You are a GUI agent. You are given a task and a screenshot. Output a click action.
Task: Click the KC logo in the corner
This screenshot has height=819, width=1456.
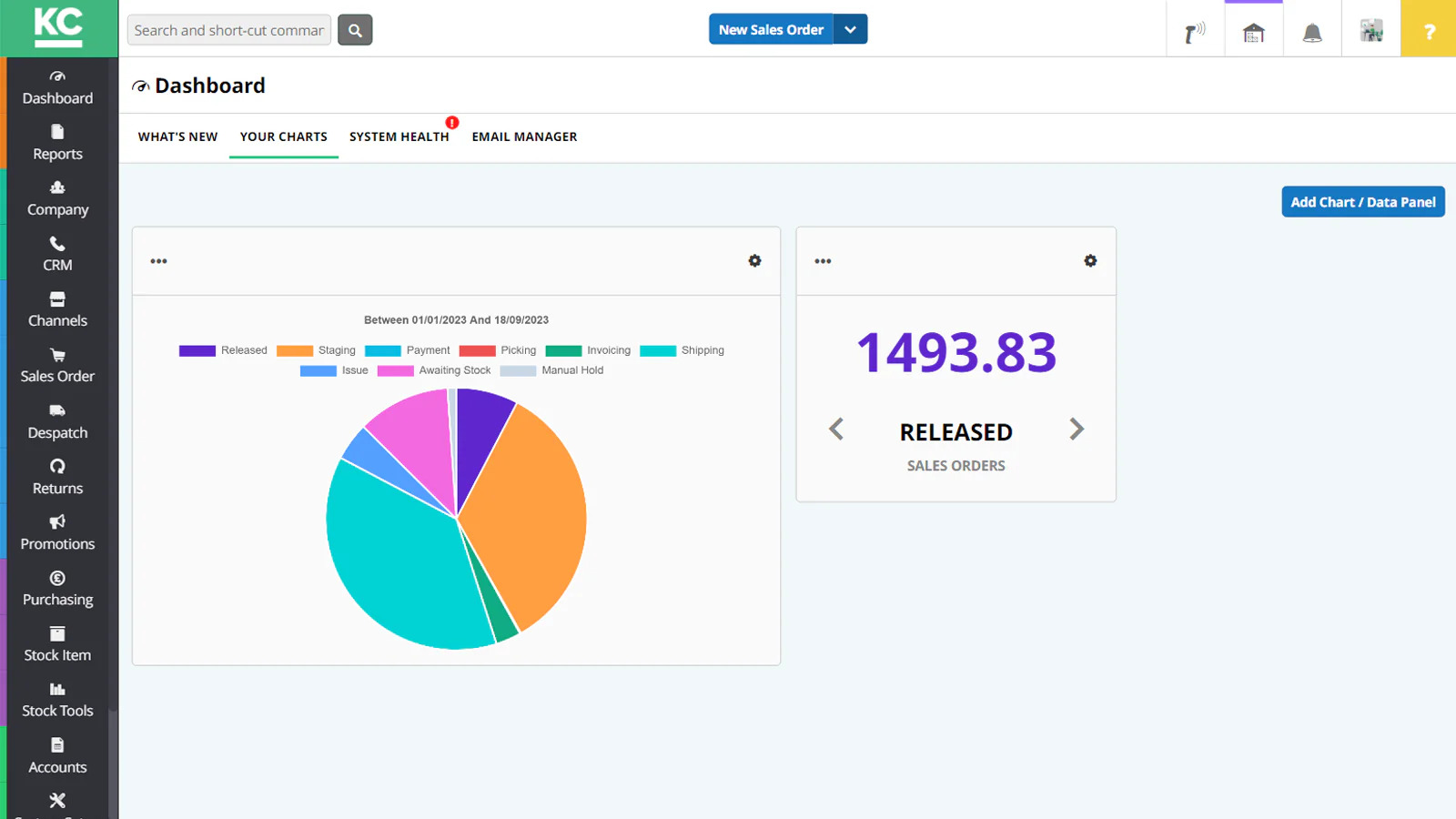tap(58, 27)
